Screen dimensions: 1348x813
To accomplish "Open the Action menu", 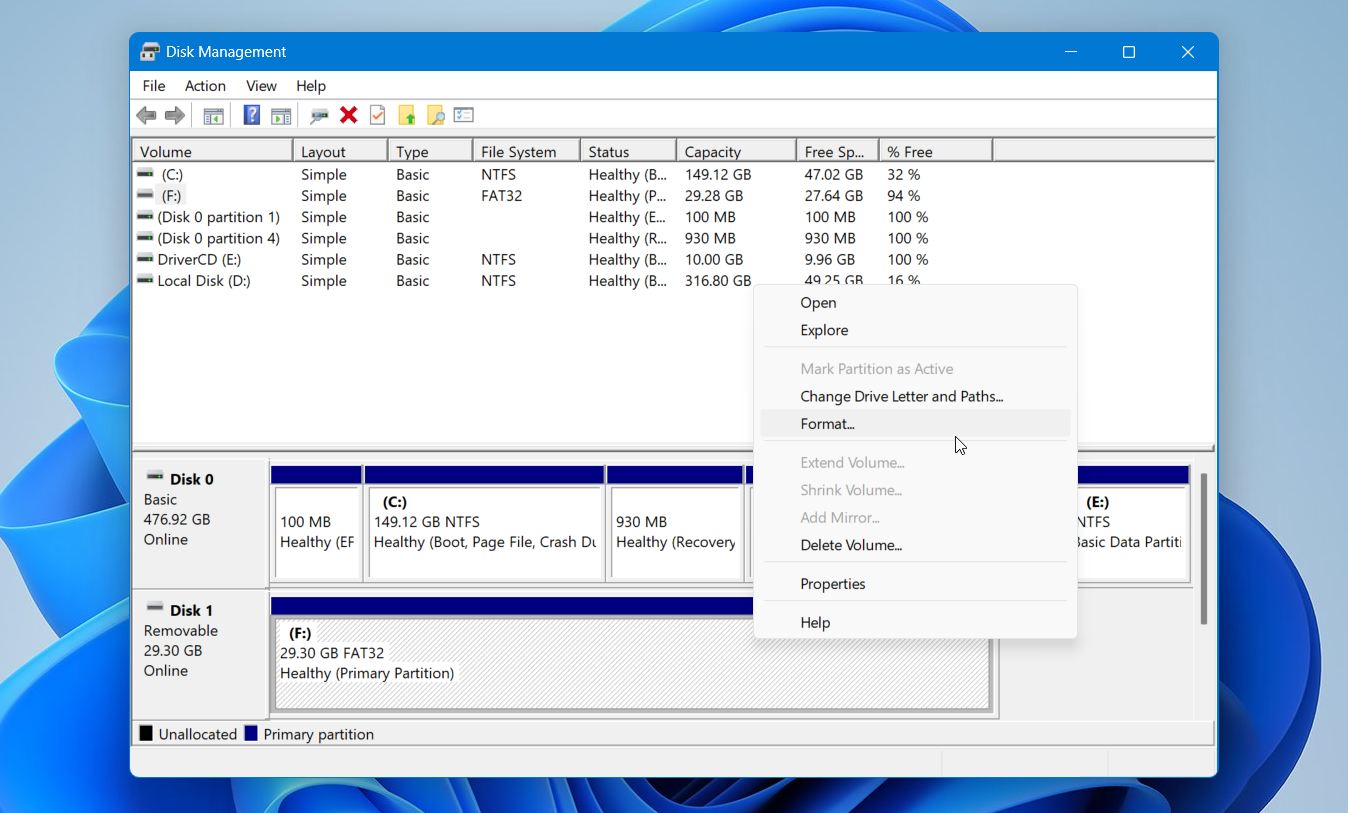I will [204, 86].
